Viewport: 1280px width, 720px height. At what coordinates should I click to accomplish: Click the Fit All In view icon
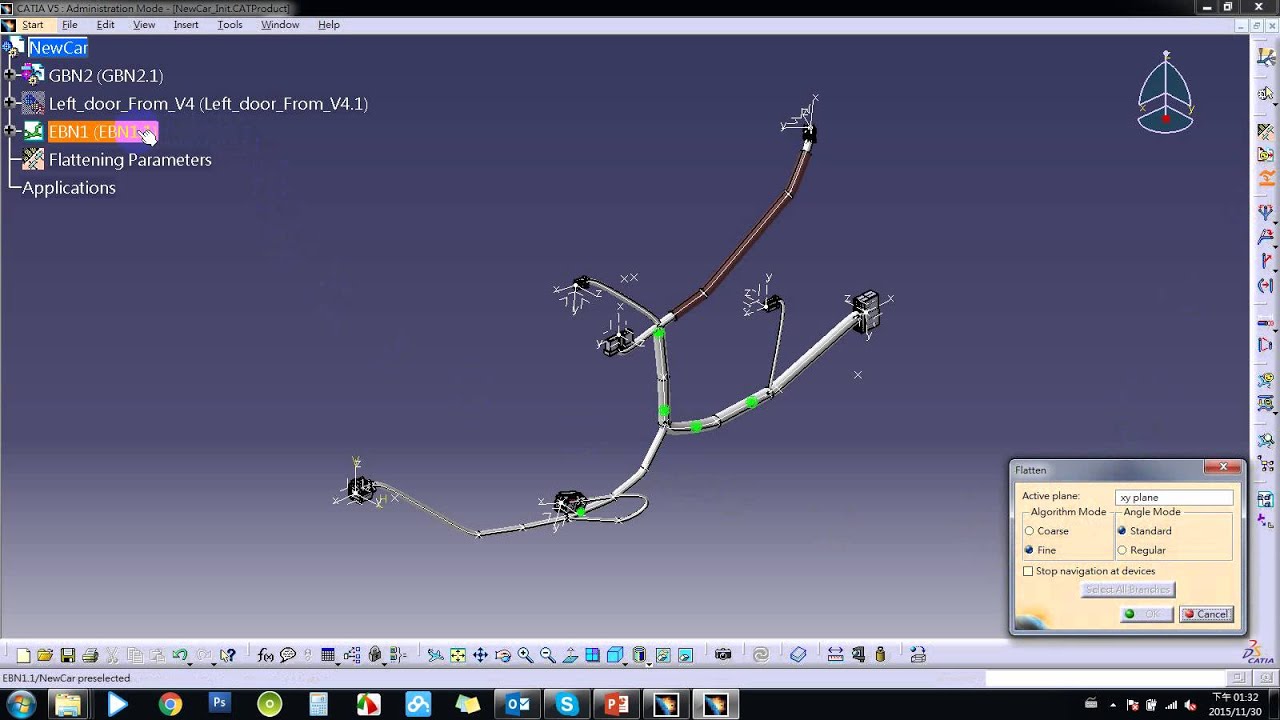[x=457, y=655]
